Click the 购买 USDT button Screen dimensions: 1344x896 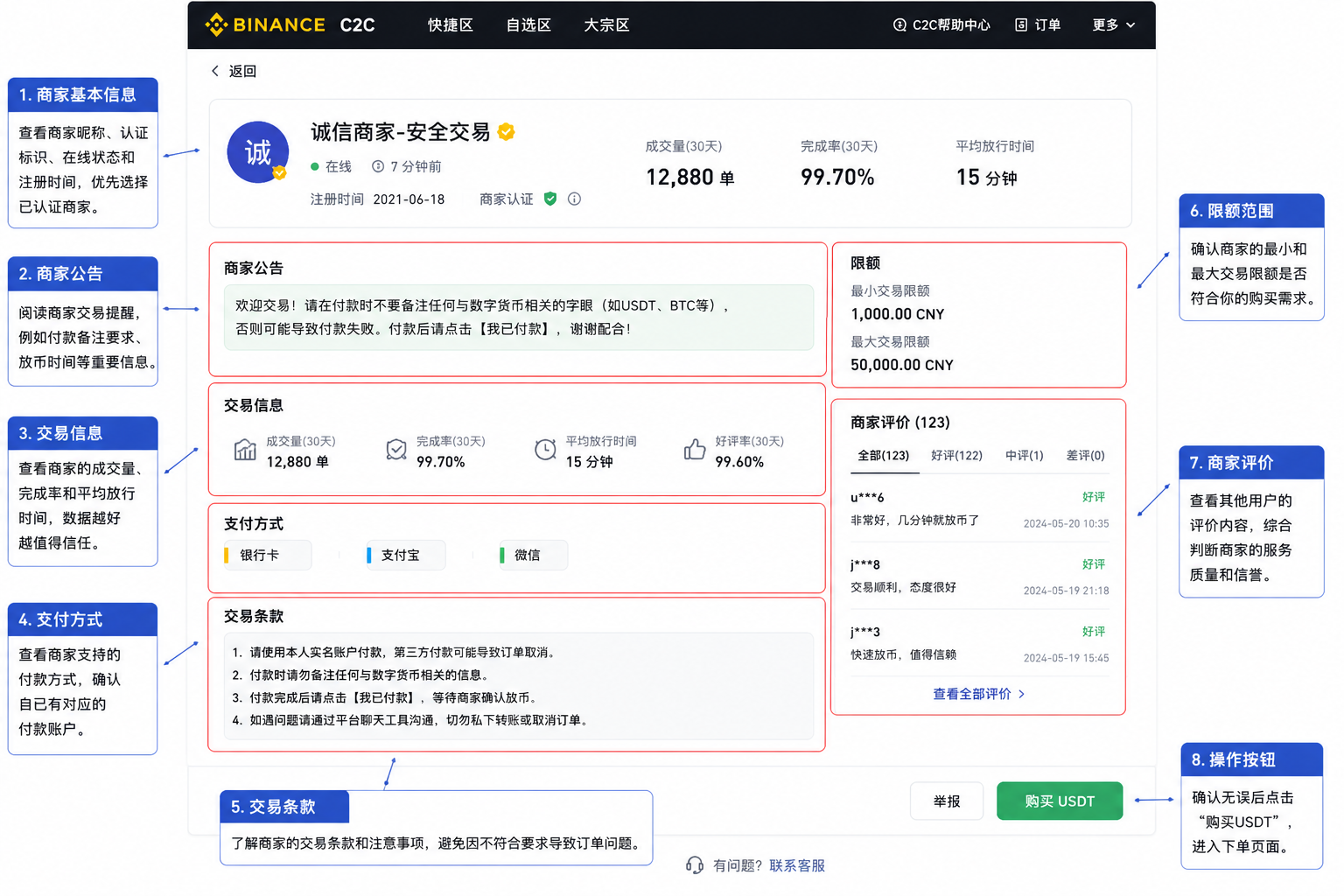pos(1060,801)
